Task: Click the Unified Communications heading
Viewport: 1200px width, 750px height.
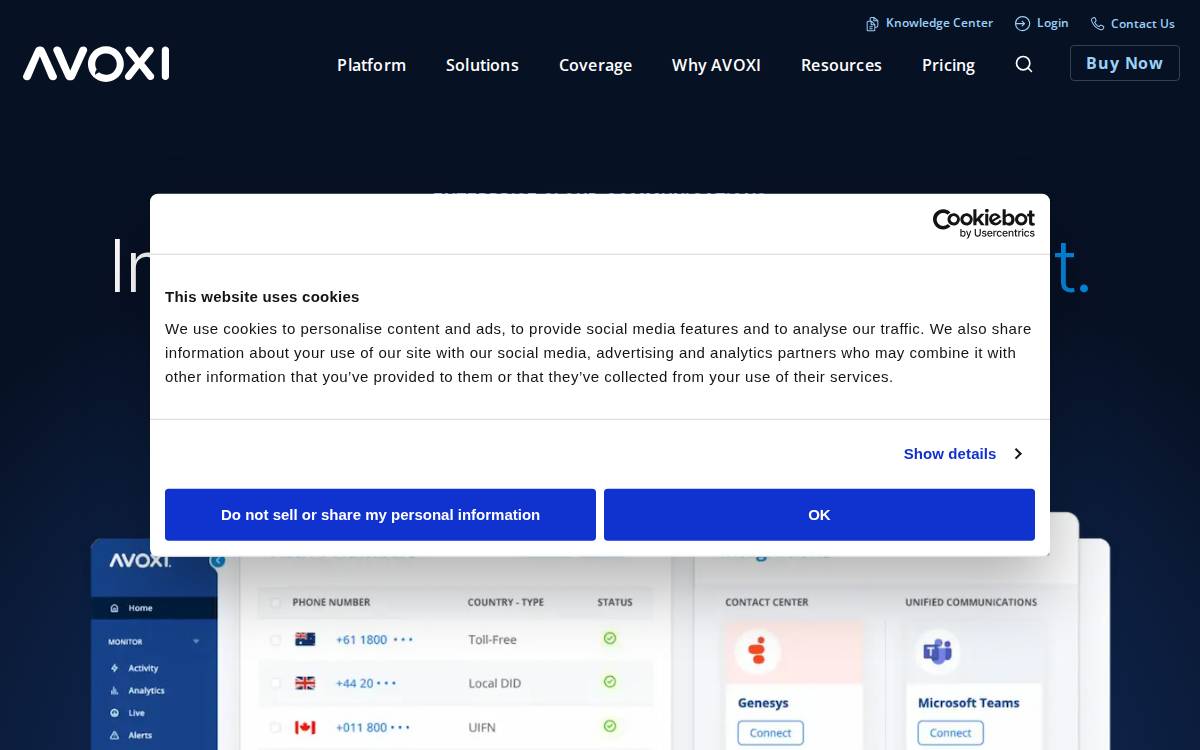Action: 971,602
